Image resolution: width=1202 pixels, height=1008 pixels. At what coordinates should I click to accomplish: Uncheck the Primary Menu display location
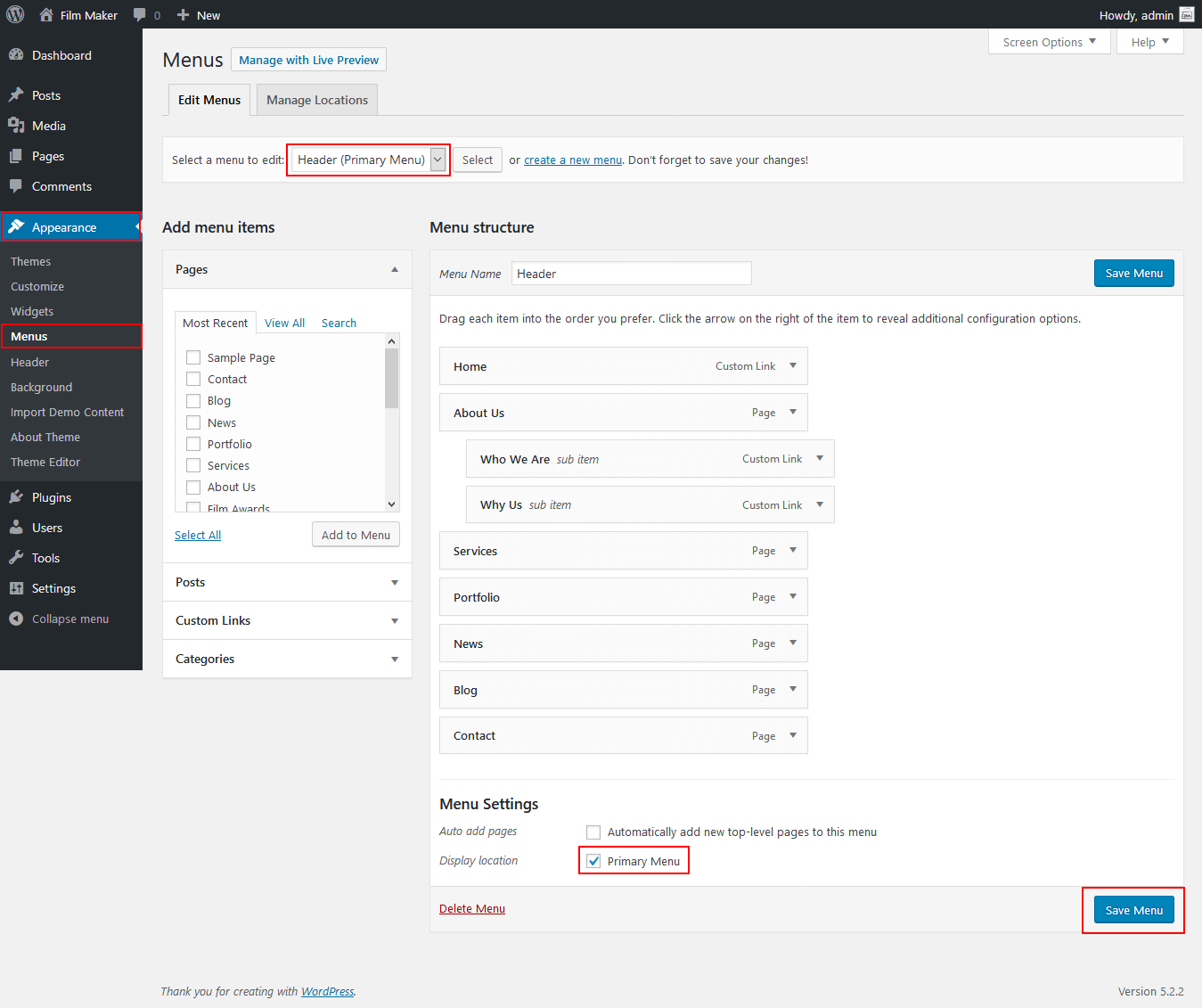coord(593,861)
